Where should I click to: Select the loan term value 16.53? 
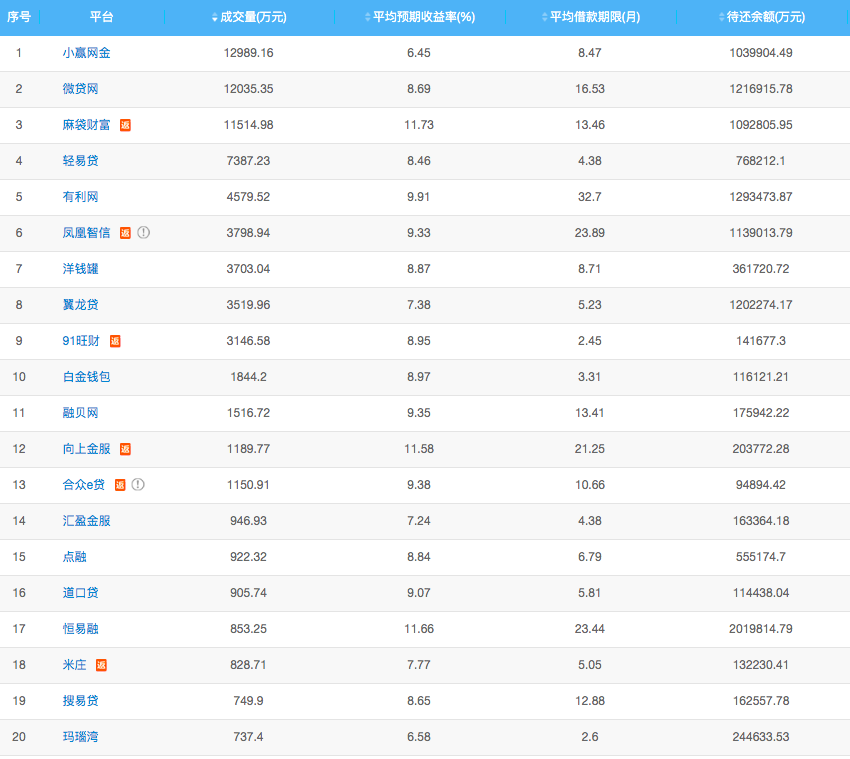590,88
